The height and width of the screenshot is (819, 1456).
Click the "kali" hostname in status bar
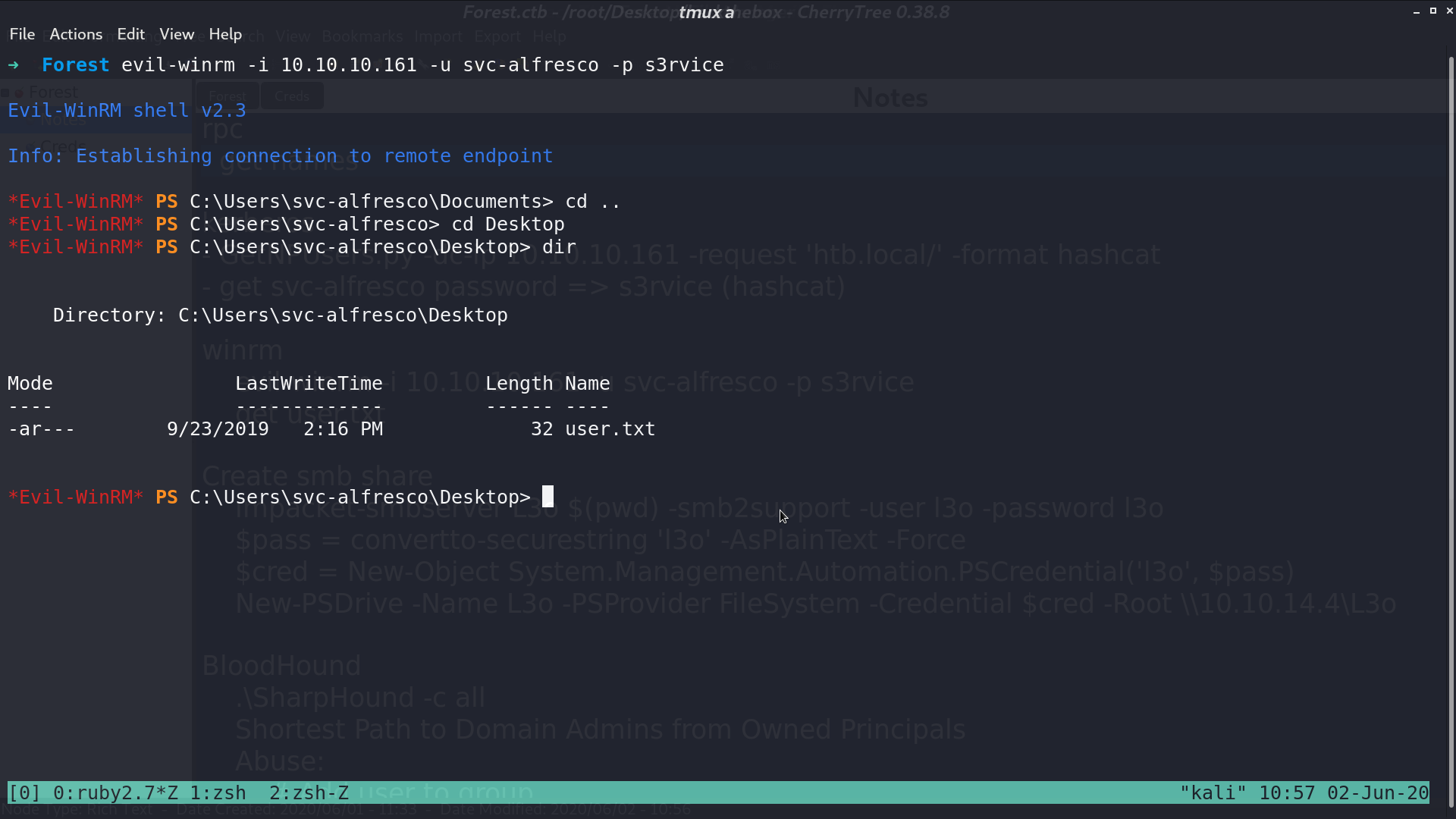pyautogui.click(x=1213, y=793)
